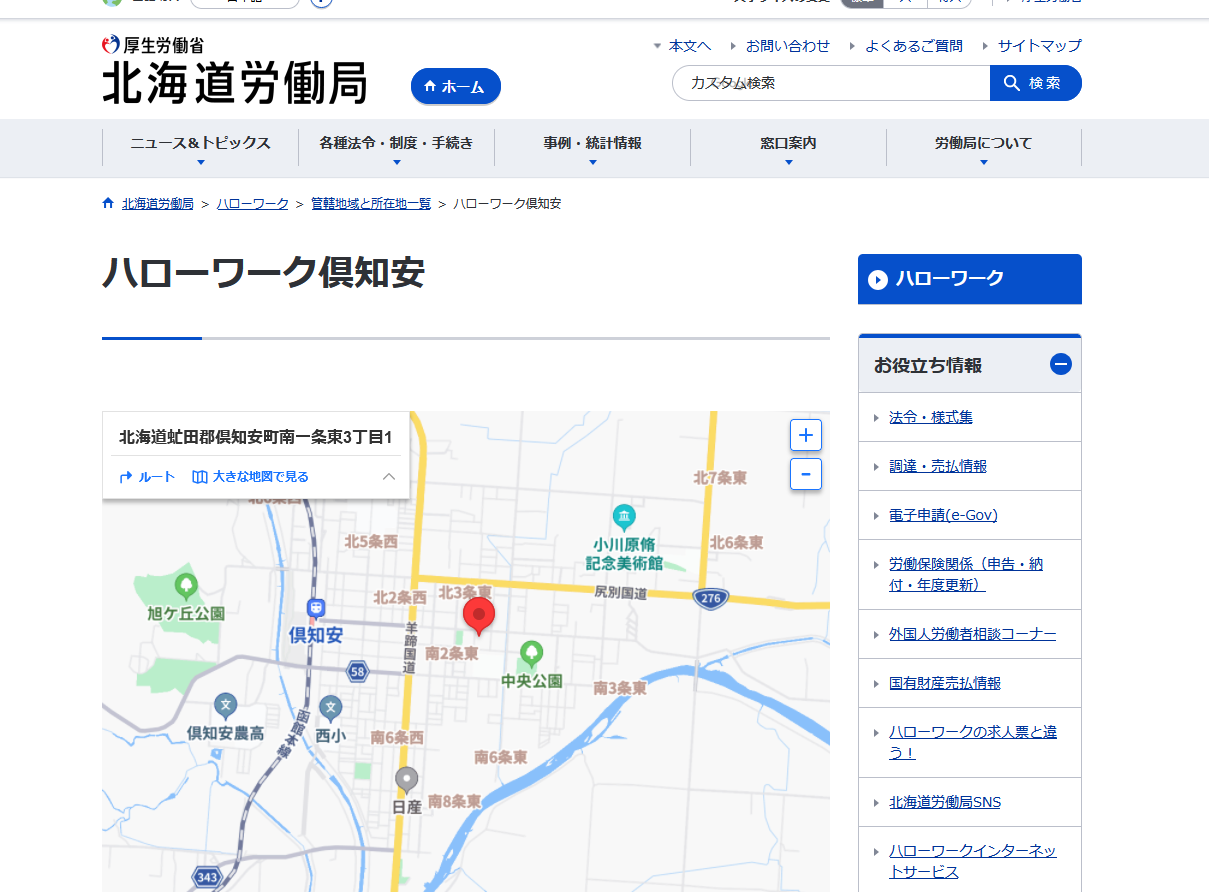Image resolution: width=1209 pixels, height=892 pixels.
Task: Click the 中央公園 park tree icon
Action: pyautogui.click(x=531, y=654)
